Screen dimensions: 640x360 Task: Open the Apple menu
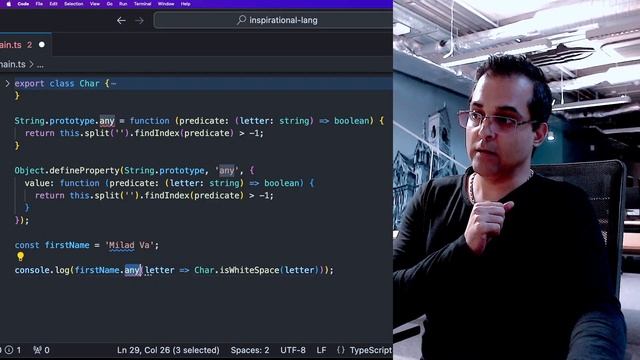(x=9, y=4)
